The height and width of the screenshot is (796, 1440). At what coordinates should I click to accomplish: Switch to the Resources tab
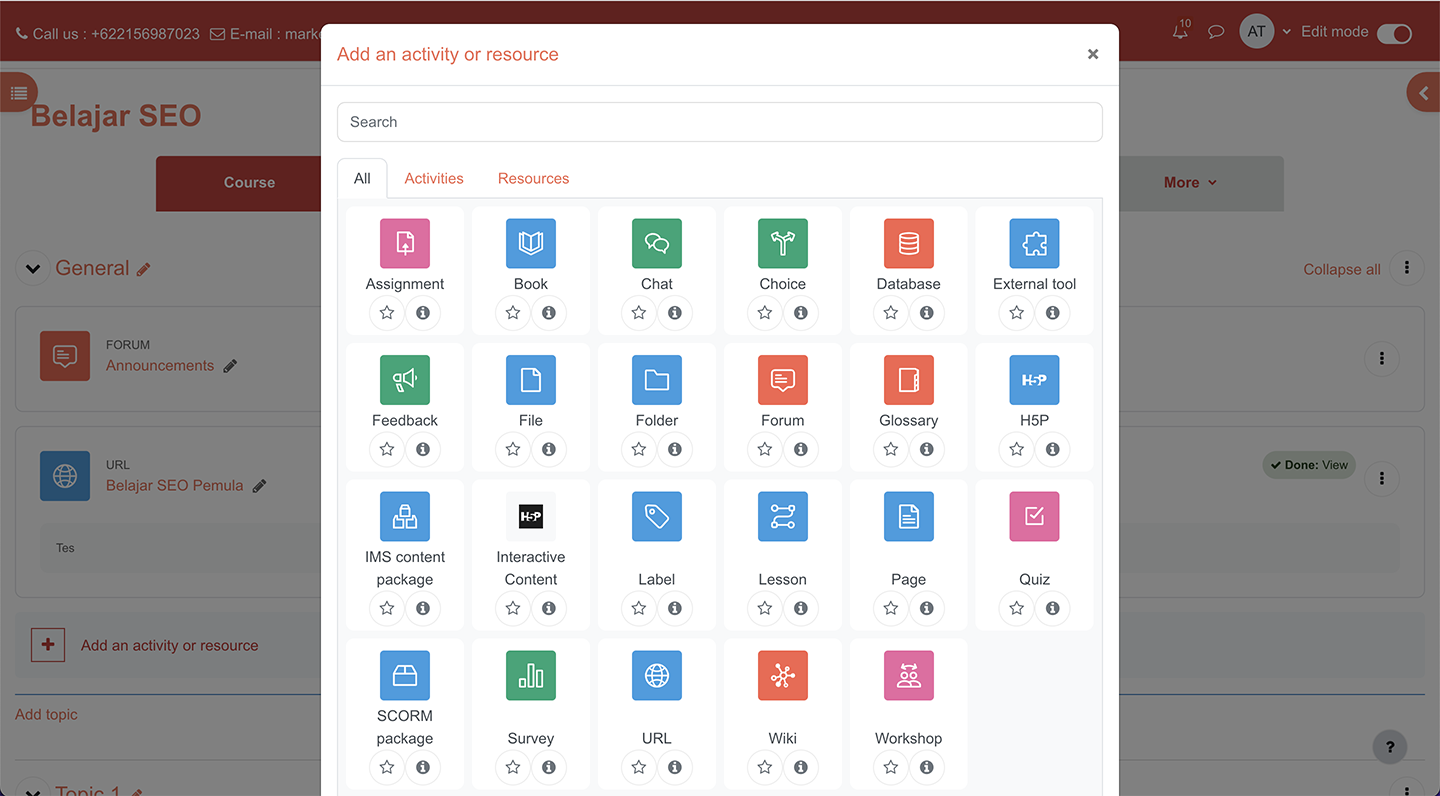(533, 179)
